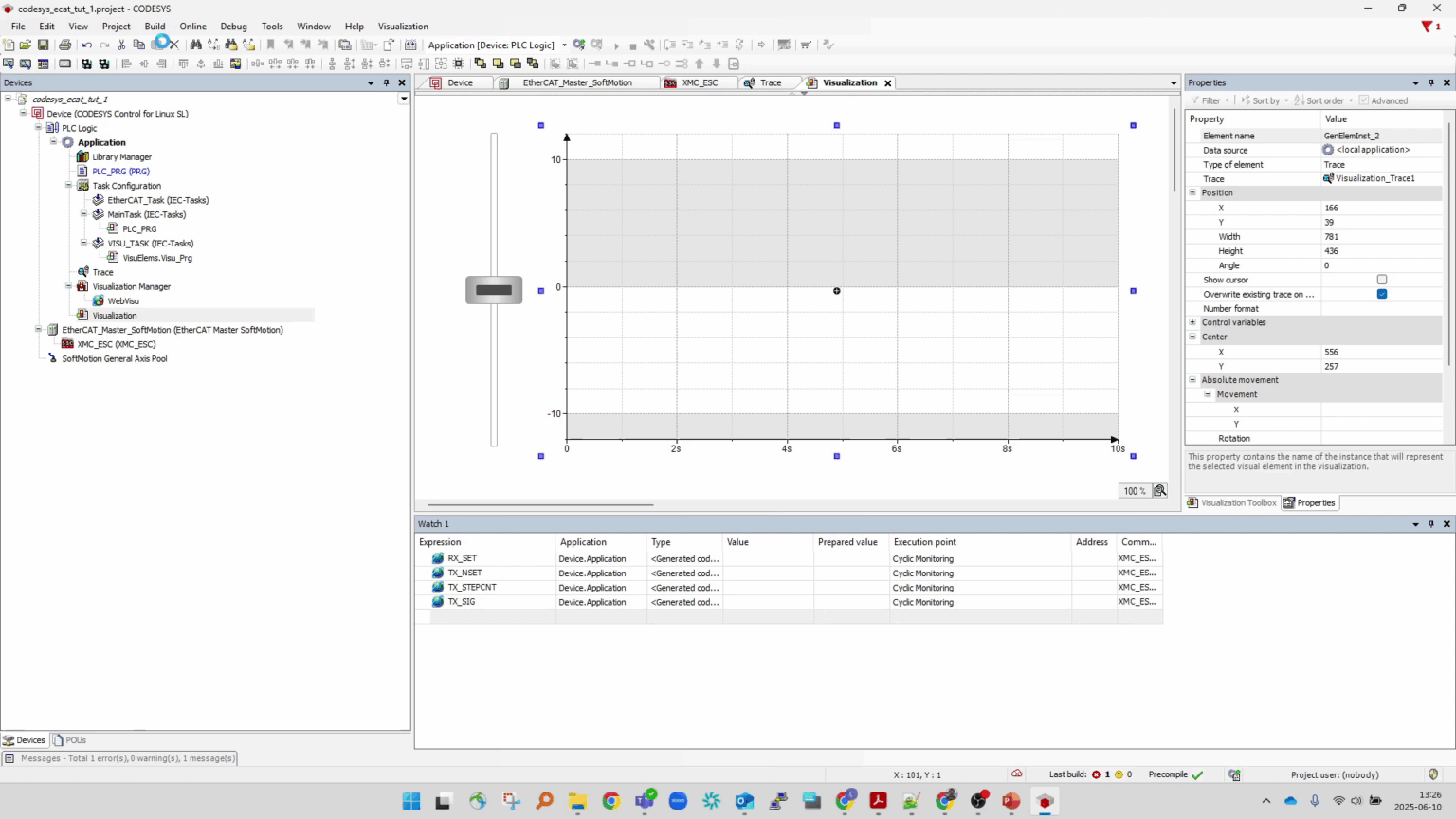Click the vertical slider element in the visualization
The height and width of the screenshot is (819, 1456).
coord(494,289)
